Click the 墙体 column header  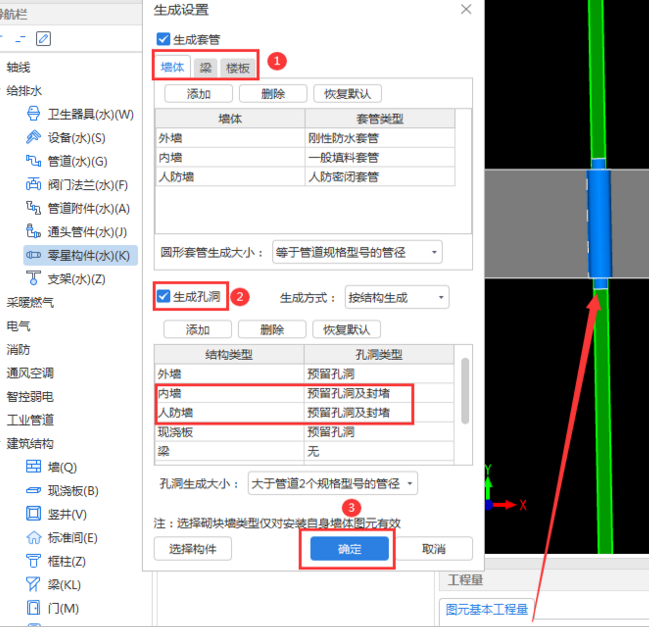[x=230, y=119]
